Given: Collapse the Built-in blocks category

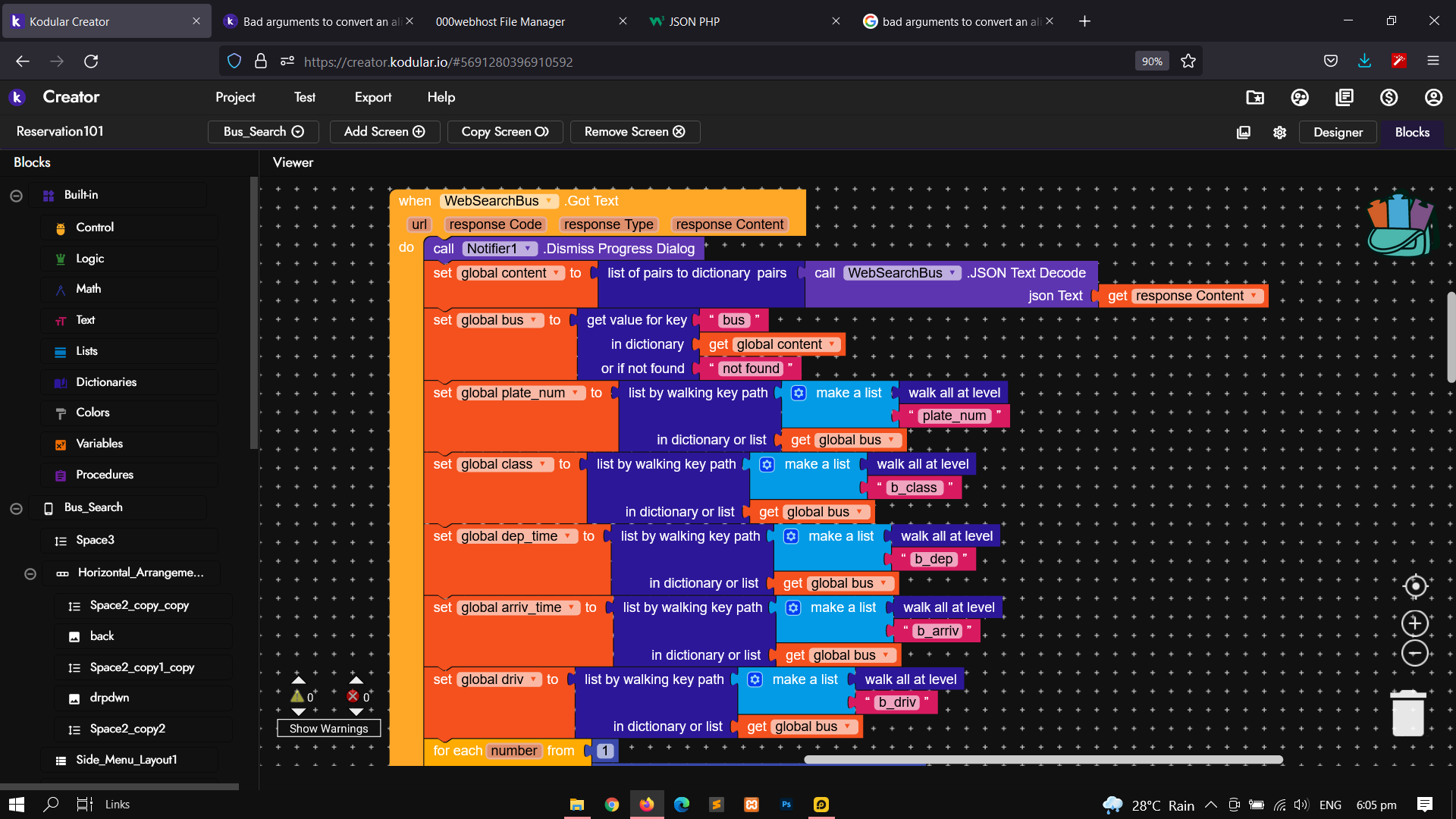Looking at the screenshot, I should (x=16, y=196).
